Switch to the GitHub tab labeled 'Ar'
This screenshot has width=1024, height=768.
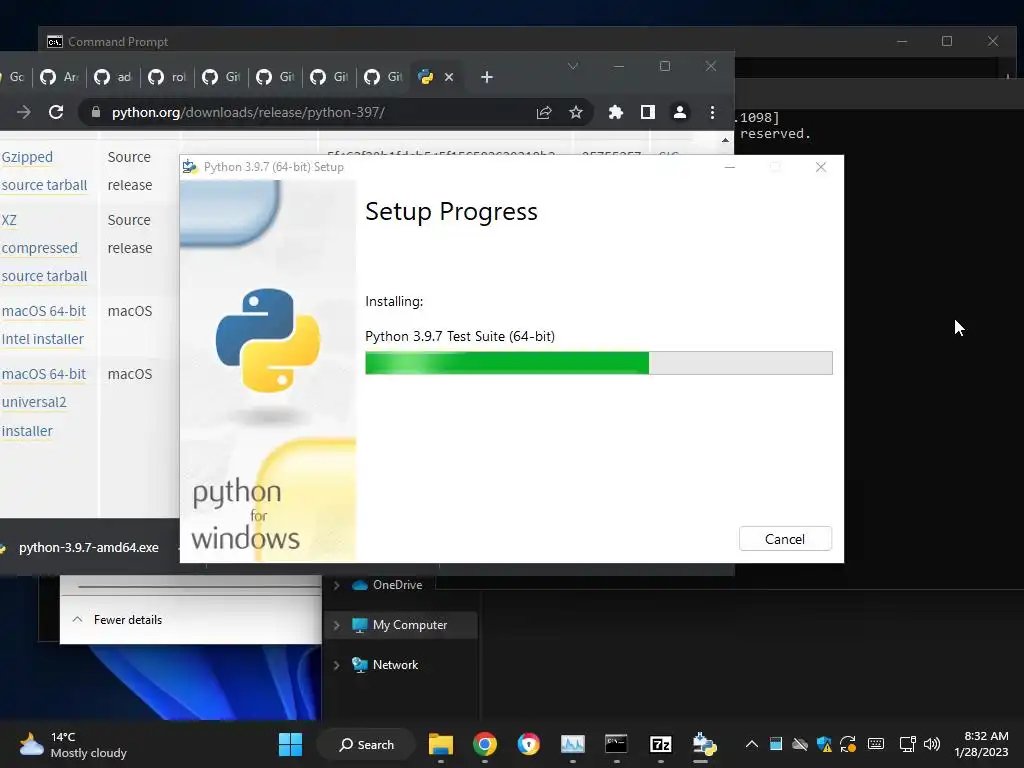pyautogui.click(x=59, y=77)
